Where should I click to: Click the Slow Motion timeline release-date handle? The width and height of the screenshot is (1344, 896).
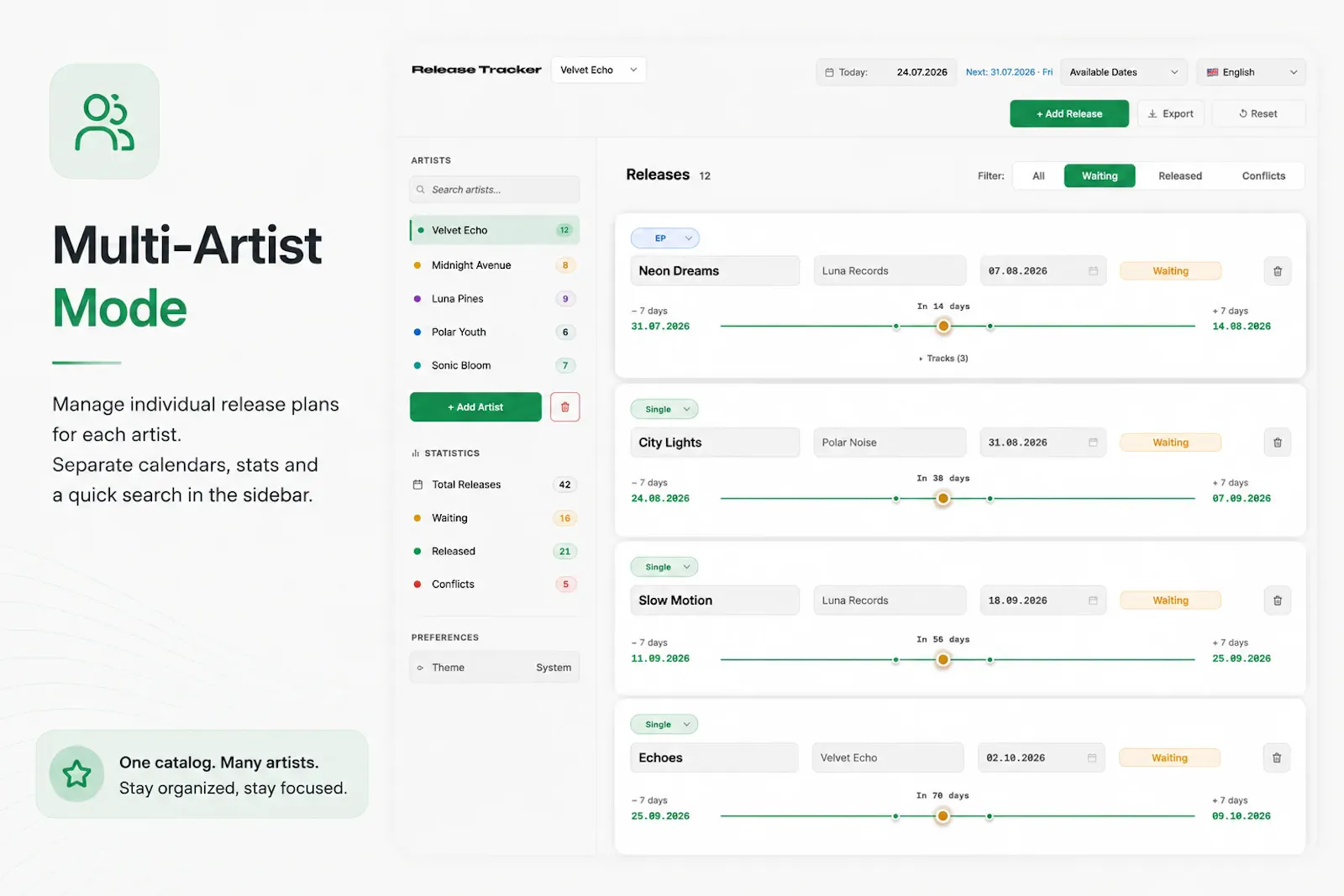(x=943, y=660)
